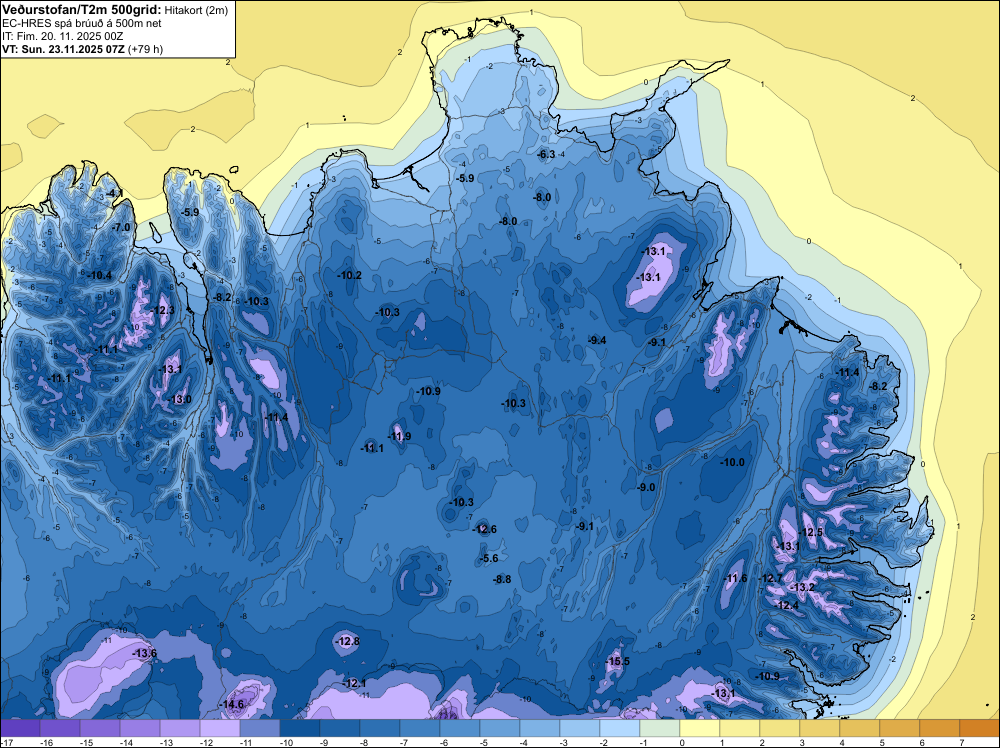Click the -15.5 temperature value on map
1000x748 pixels.
(617, 661)
